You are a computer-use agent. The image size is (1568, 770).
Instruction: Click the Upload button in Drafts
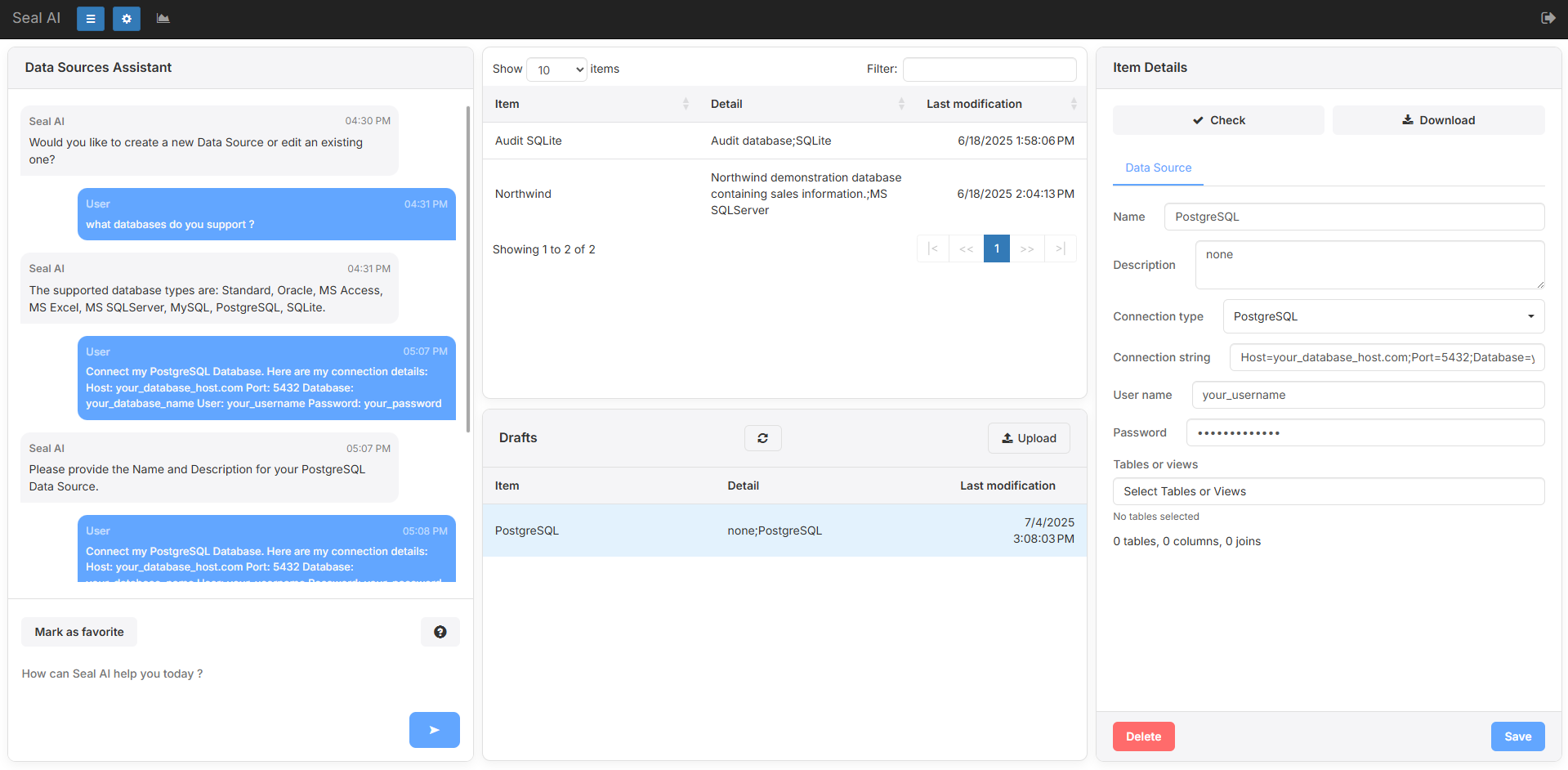(1029, 438)
